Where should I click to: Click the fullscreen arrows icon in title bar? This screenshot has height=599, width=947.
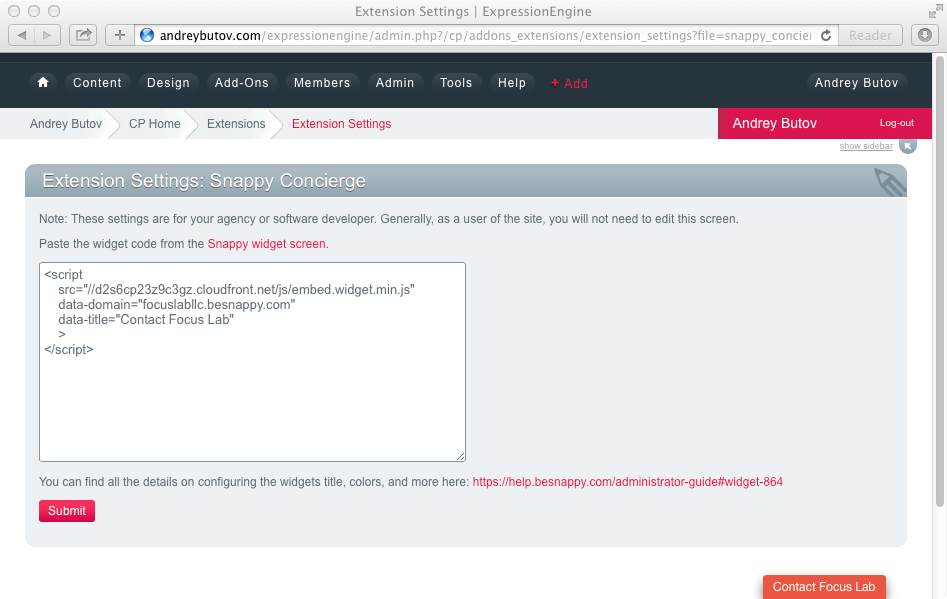coord(936,11)
